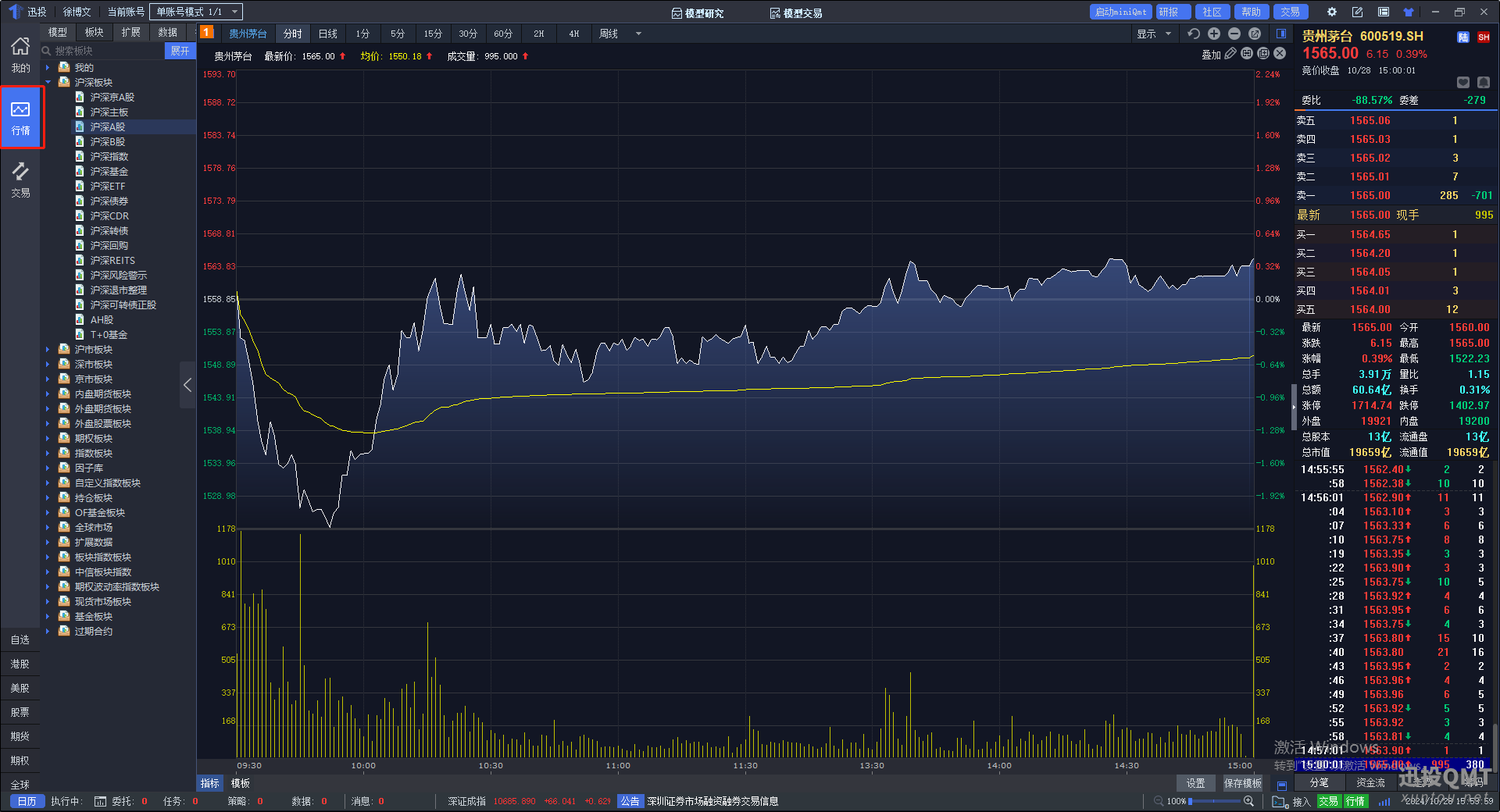Expand the 我的 tree node

(48, 67)
